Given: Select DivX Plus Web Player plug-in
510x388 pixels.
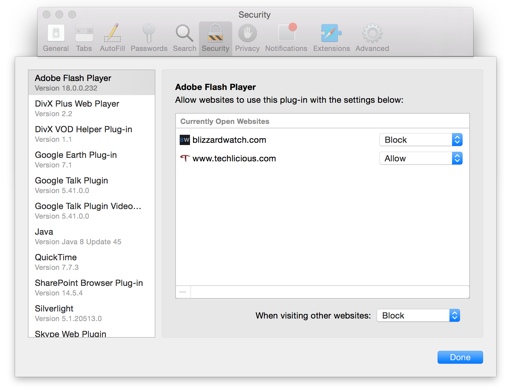Looking at the screenshot, I should (92, 108).
